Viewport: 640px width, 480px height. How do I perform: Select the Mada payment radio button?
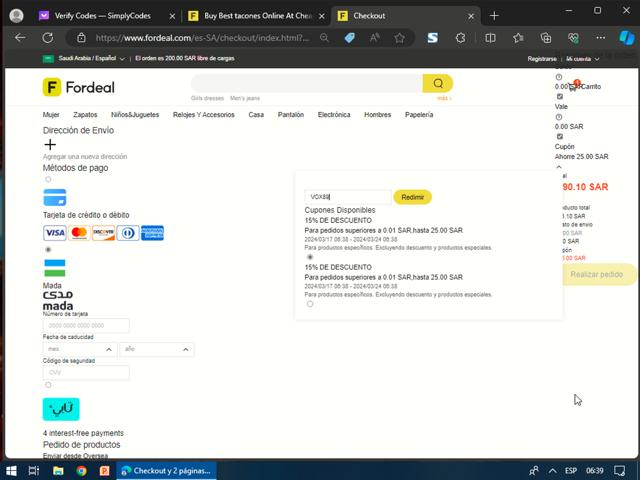[x=48, y=249]
